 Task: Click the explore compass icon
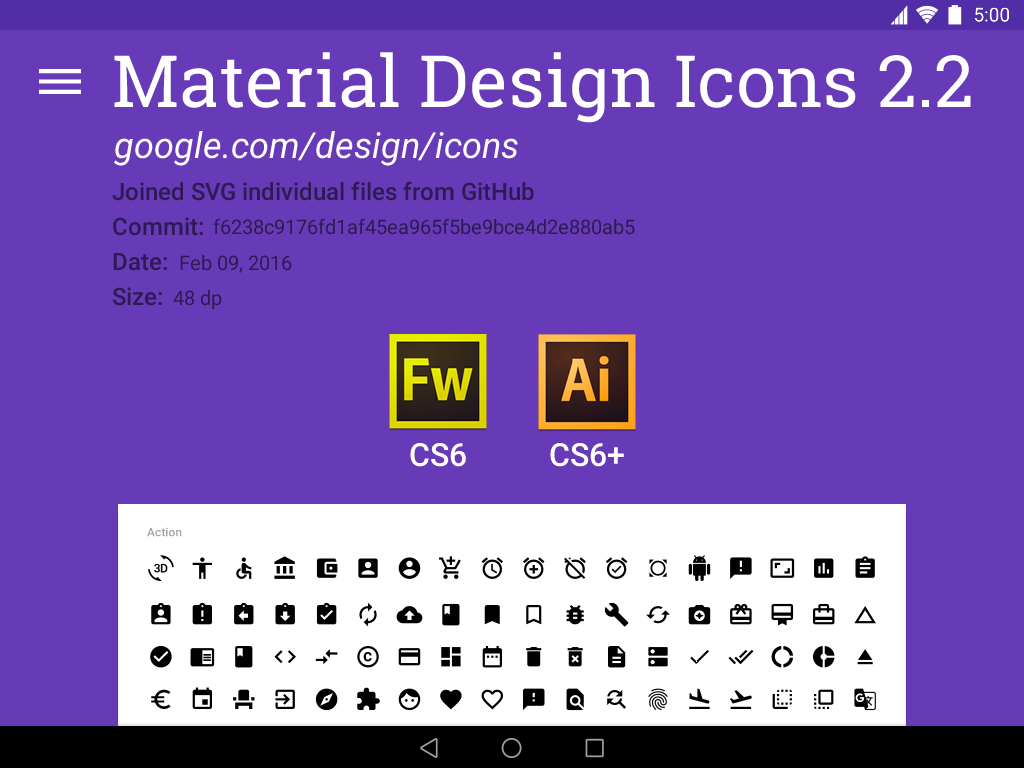325,699
